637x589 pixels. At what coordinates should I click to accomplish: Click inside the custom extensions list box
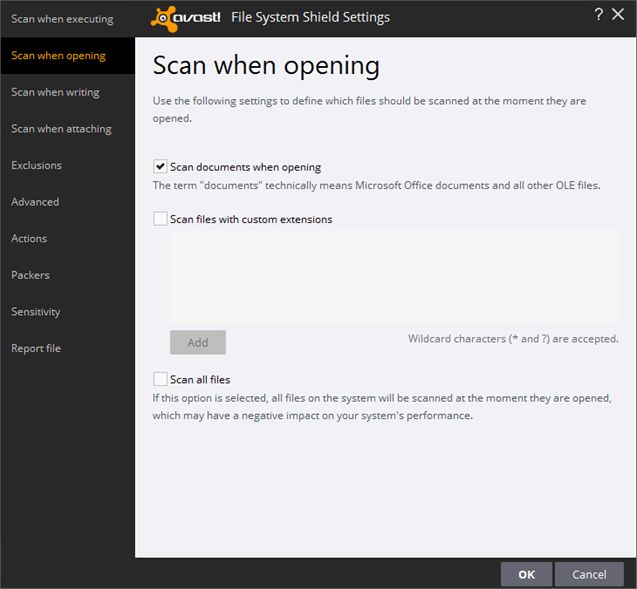click(394, 277)
